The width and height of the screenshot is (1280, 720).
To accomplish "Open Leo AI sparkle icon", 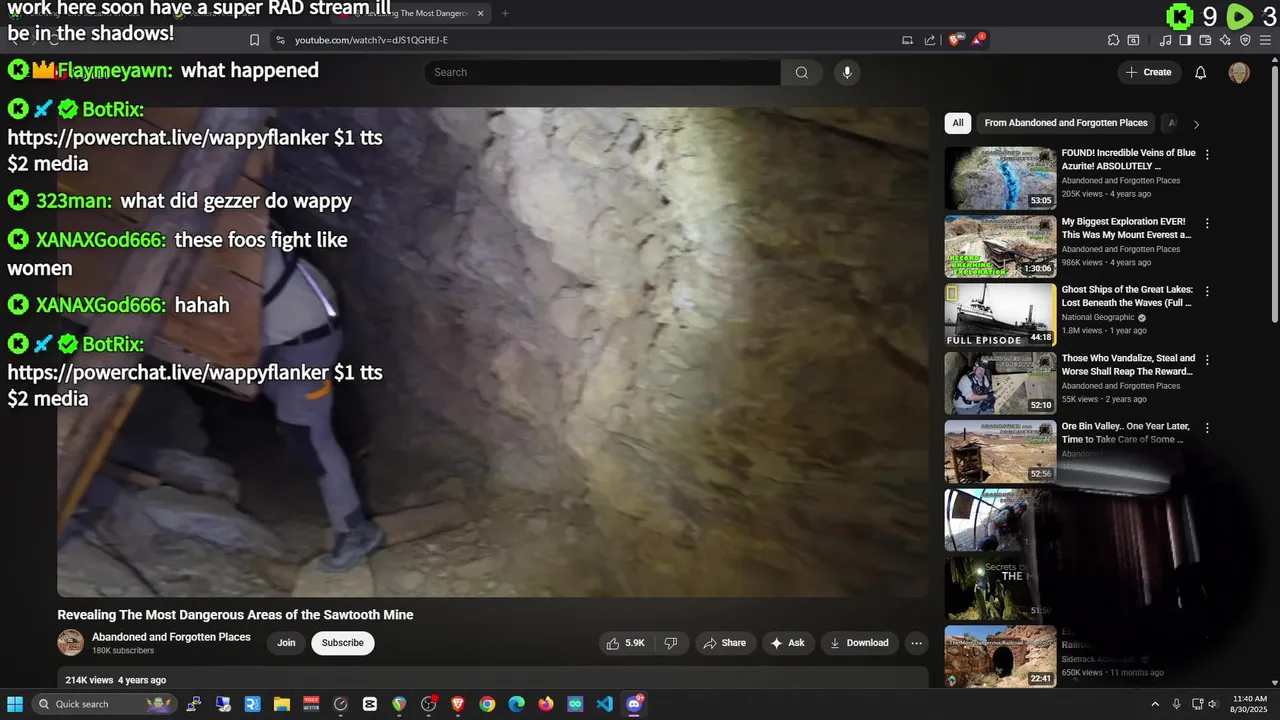I will (1225, 40).
